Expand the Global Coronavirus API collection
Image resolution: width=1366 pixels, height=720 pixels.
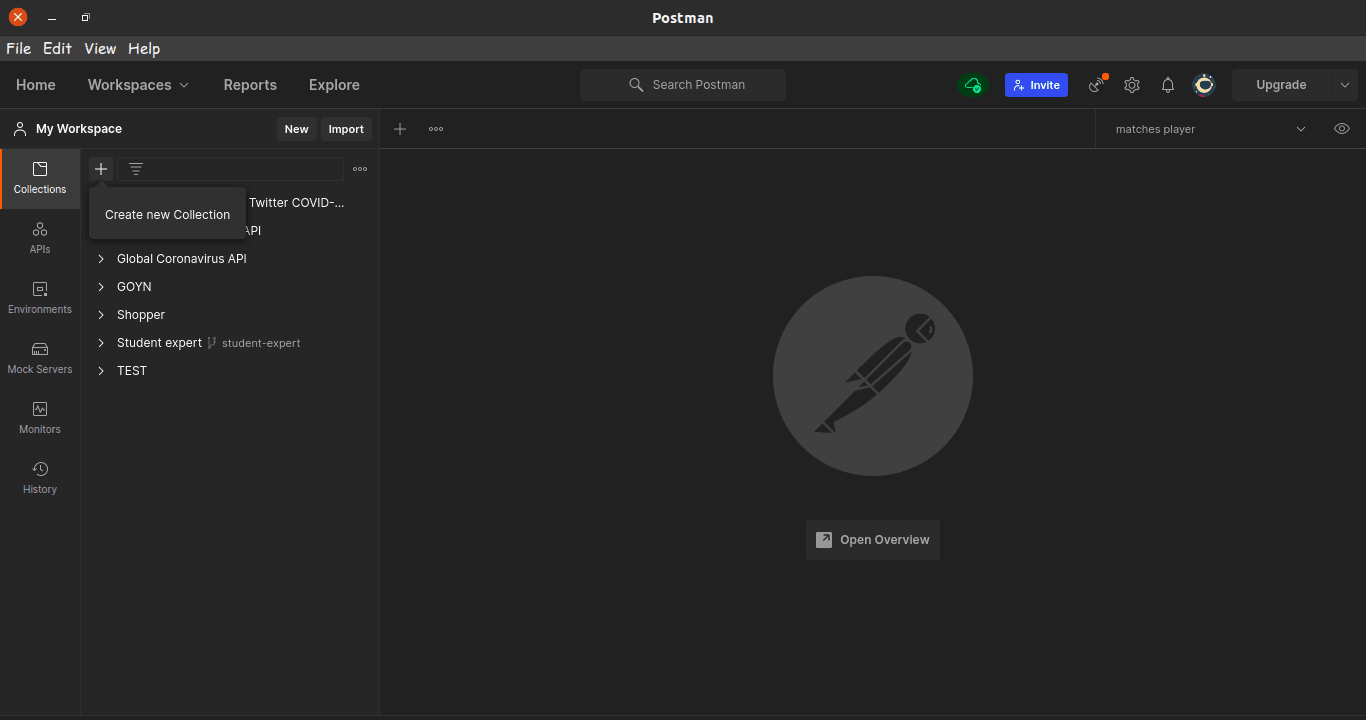(101, 259)
